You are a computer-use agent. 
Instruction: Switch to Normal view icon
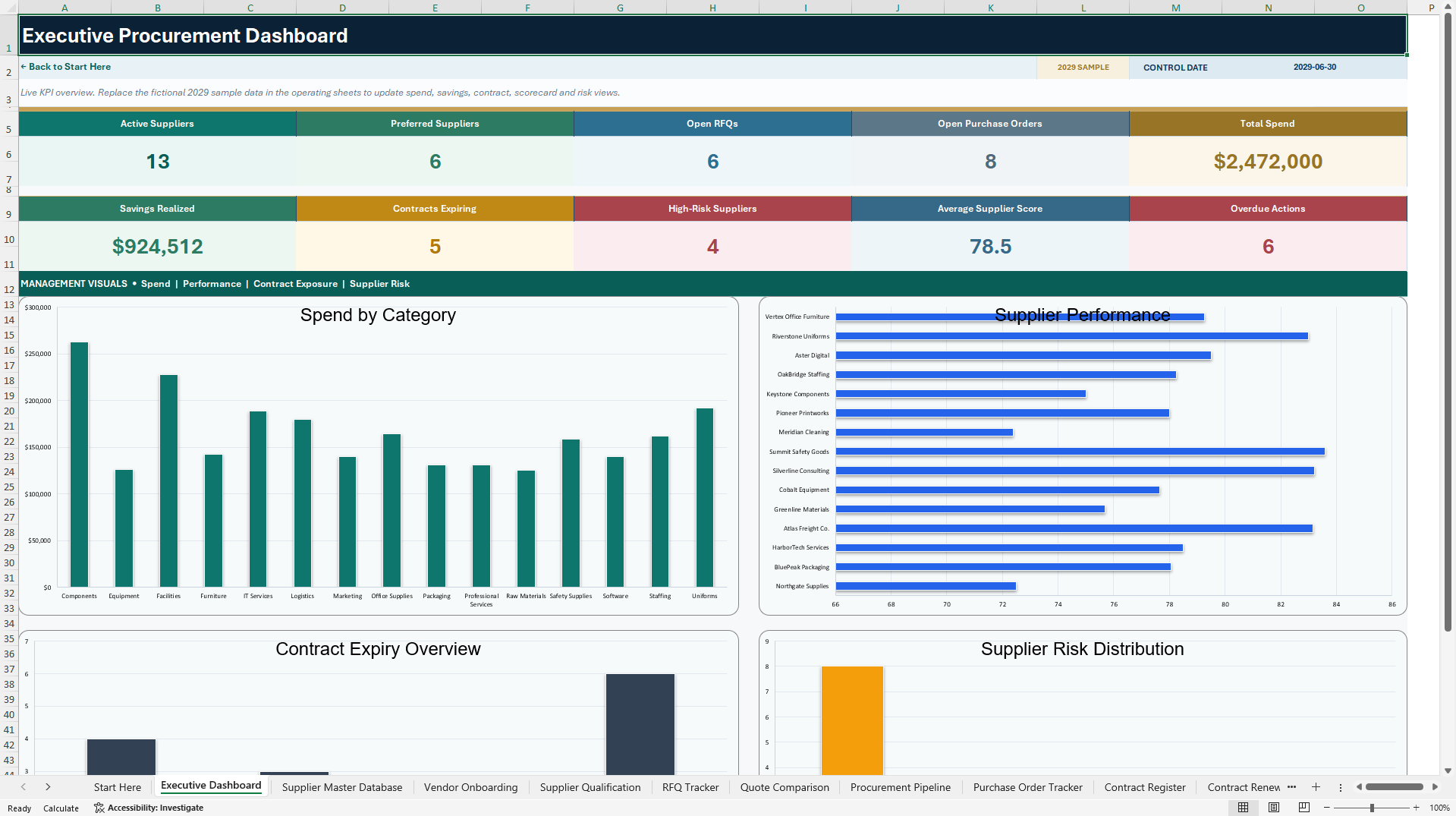[x=1243, y=808]
